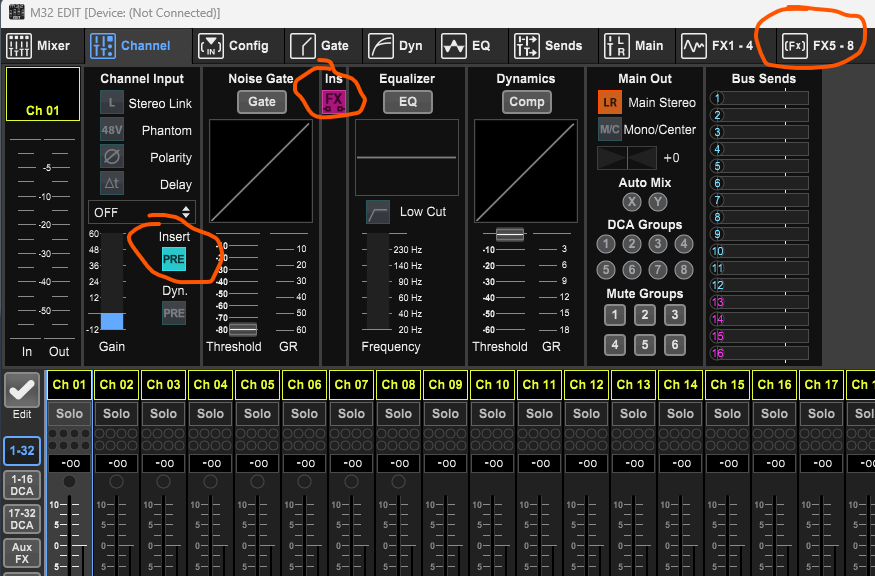The height and width of the screenshot is (576, 875).
Task: Switch to the FX5 - 8 tab
Action: tap(819, 45)
